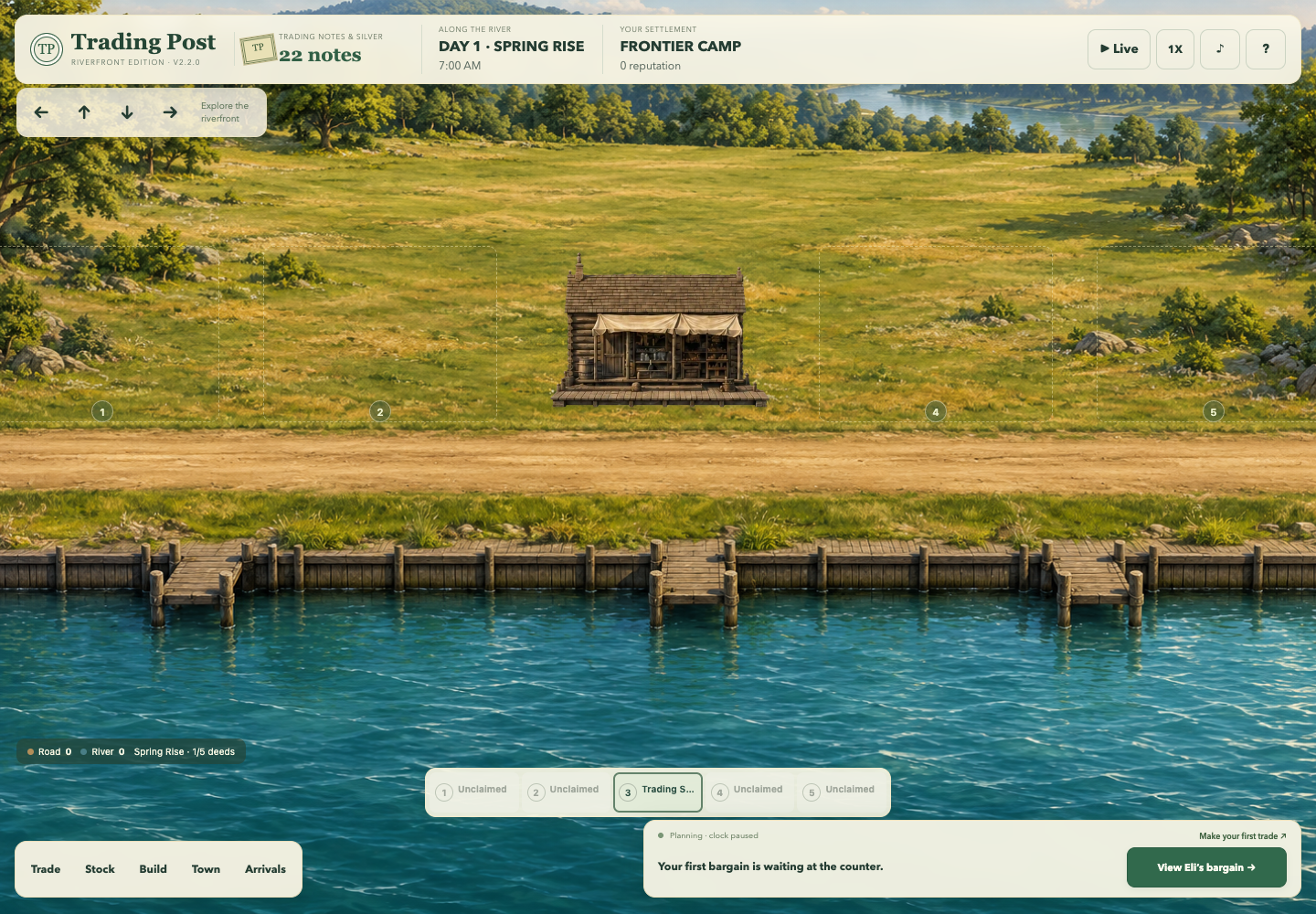Select plot marker 1 on the field
This screenshot has height=914, width=1316.
(x=102, y=411)
